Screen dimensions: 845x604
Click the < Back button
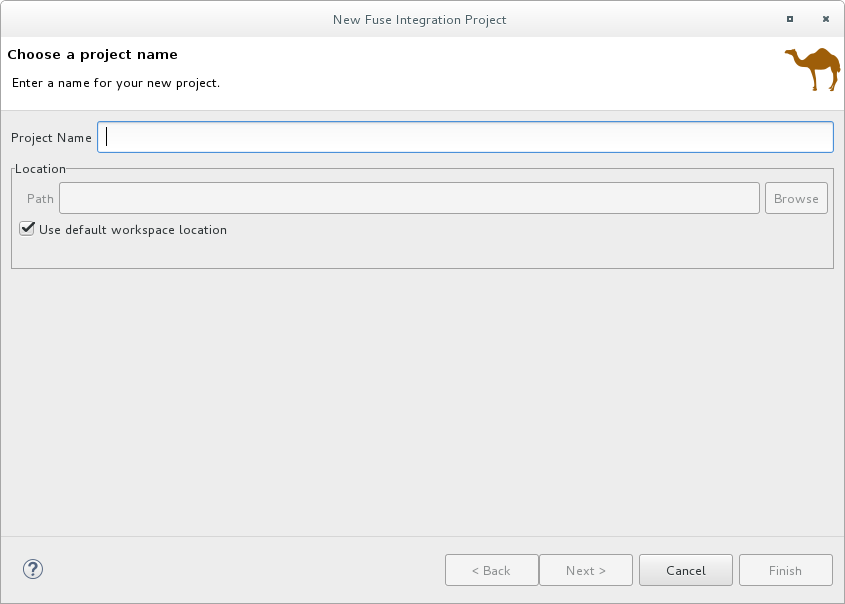491,570
